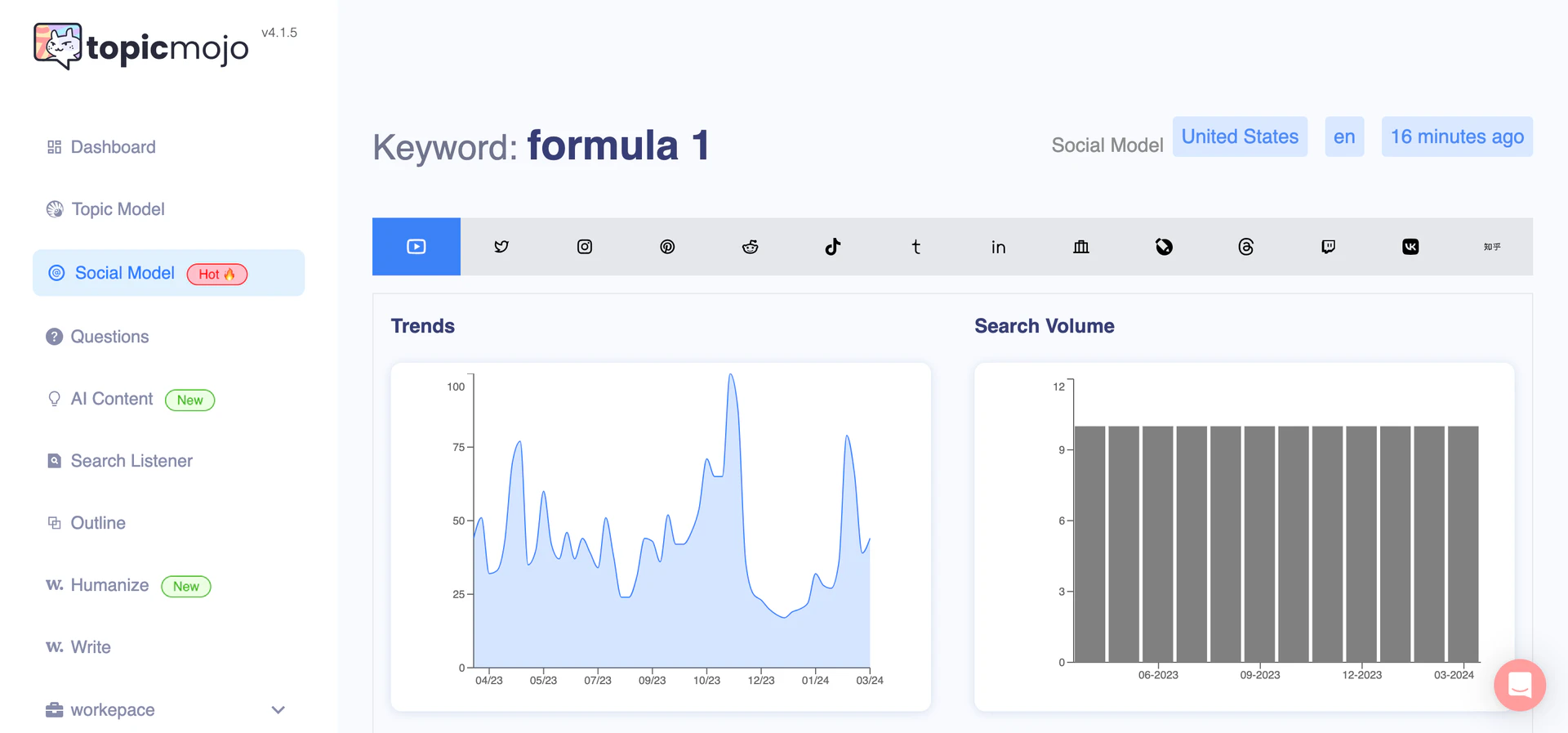Screen dimensions: 1568x733
Task: Open the Zhihu tab
Action: [1492, 247]
